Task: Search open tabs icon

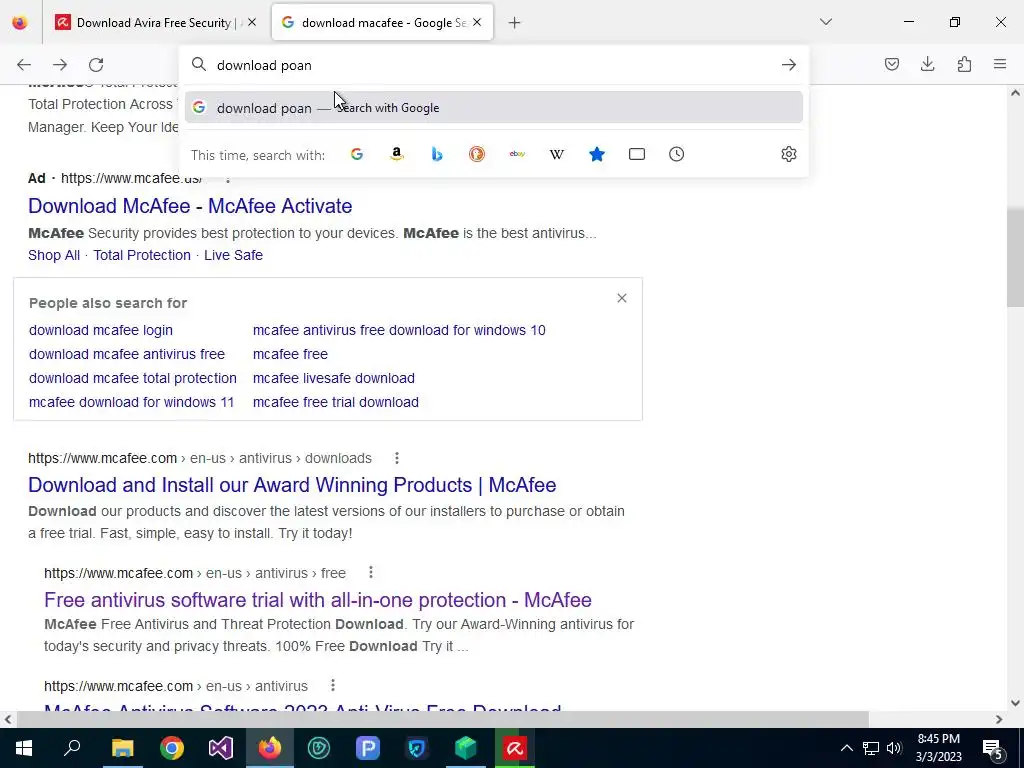Action: [x=637, y=154]
